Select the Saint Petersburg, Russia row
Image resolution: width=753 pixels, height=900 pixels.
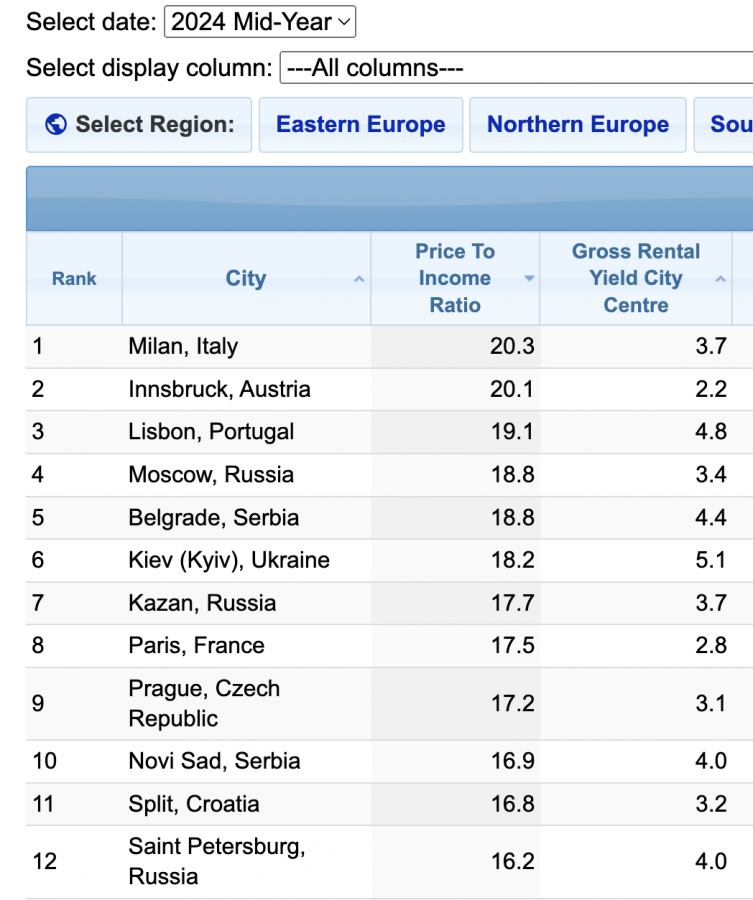(216, 861)
